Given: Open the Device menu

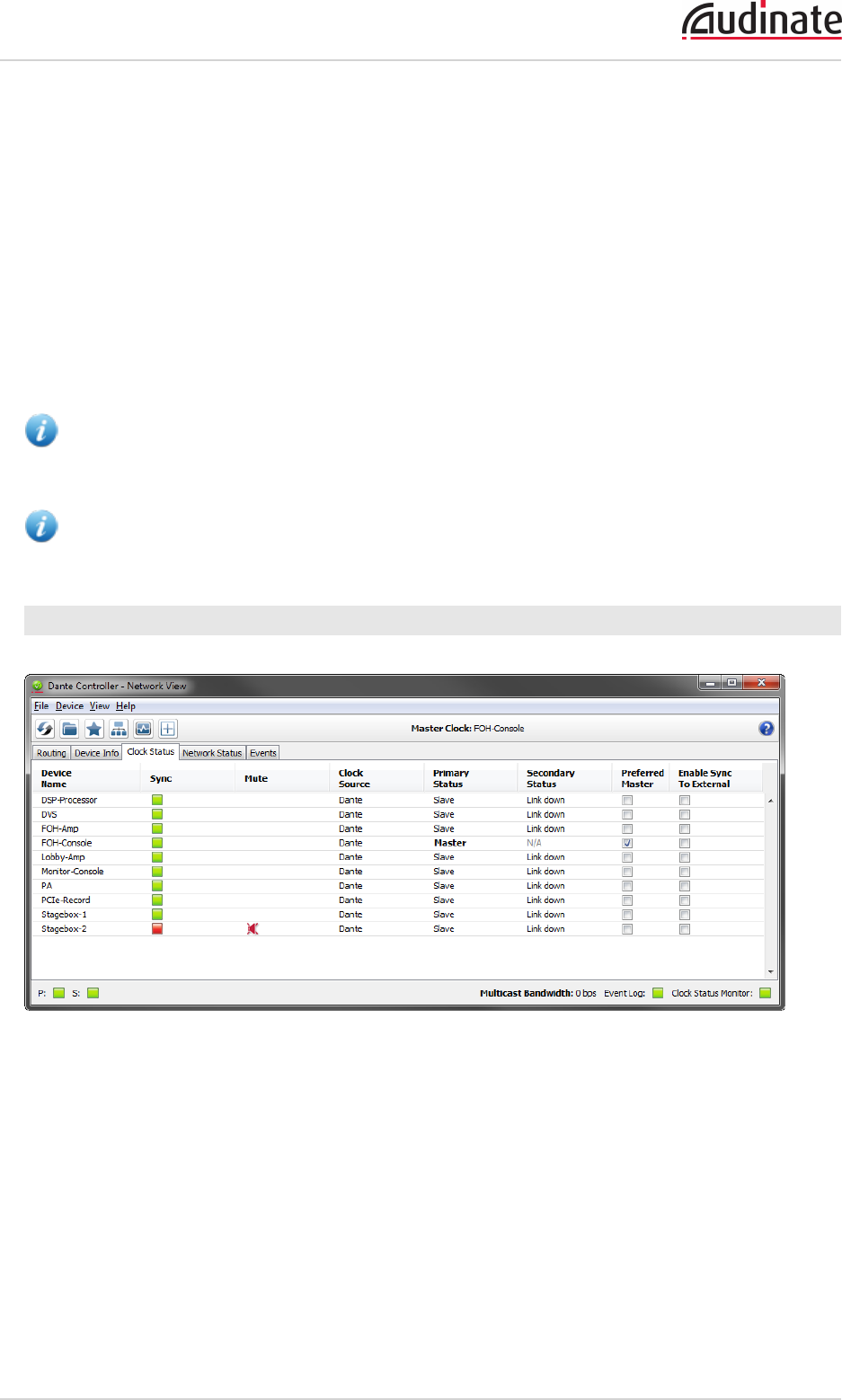Looking at the screenshot, I should pos(69,706).
